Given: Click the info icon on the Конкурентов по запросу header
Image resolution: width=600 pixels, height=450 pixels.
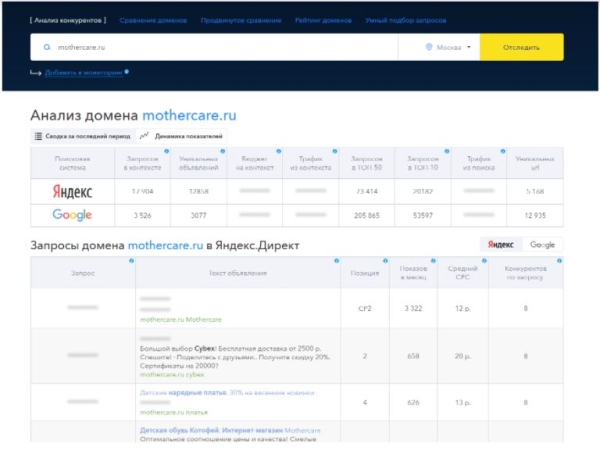Looking at the screenshot, I should [559, 261].
